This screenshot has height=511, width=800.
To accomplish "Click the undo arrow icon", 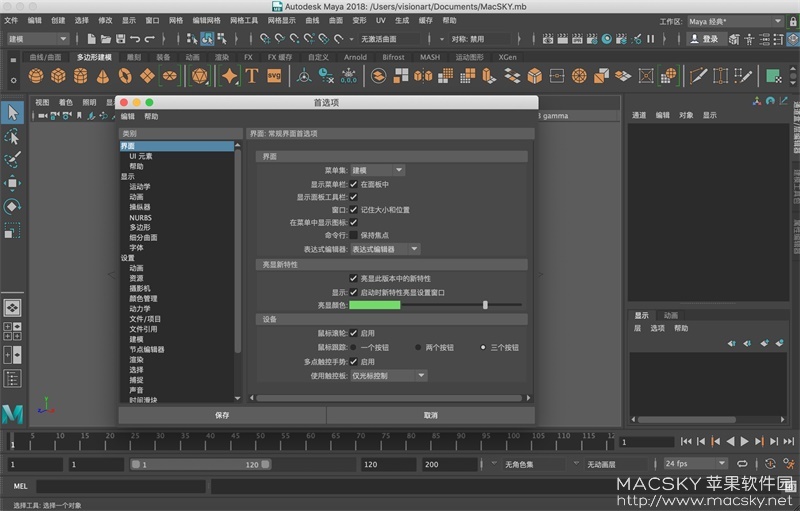I will (x=135, y=39).
